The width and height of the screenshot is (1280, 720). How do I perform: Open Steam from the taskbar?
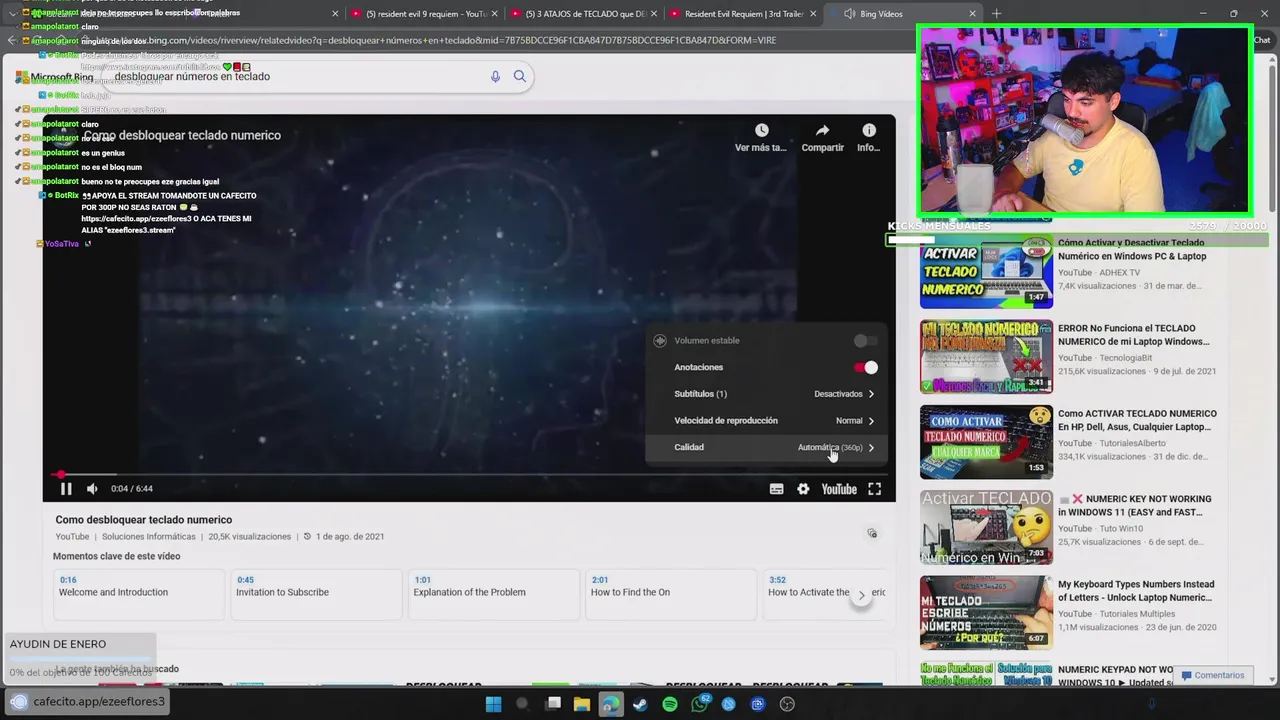point(640,704)
